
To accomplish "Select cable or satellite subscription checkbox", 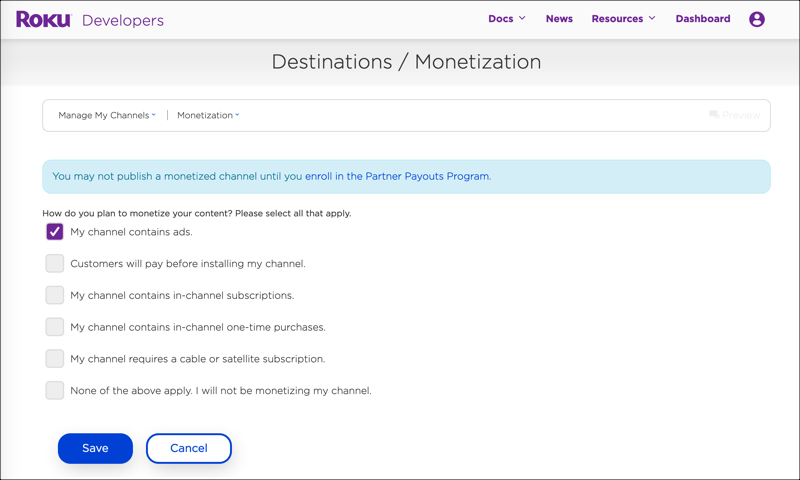I will 55,358.
